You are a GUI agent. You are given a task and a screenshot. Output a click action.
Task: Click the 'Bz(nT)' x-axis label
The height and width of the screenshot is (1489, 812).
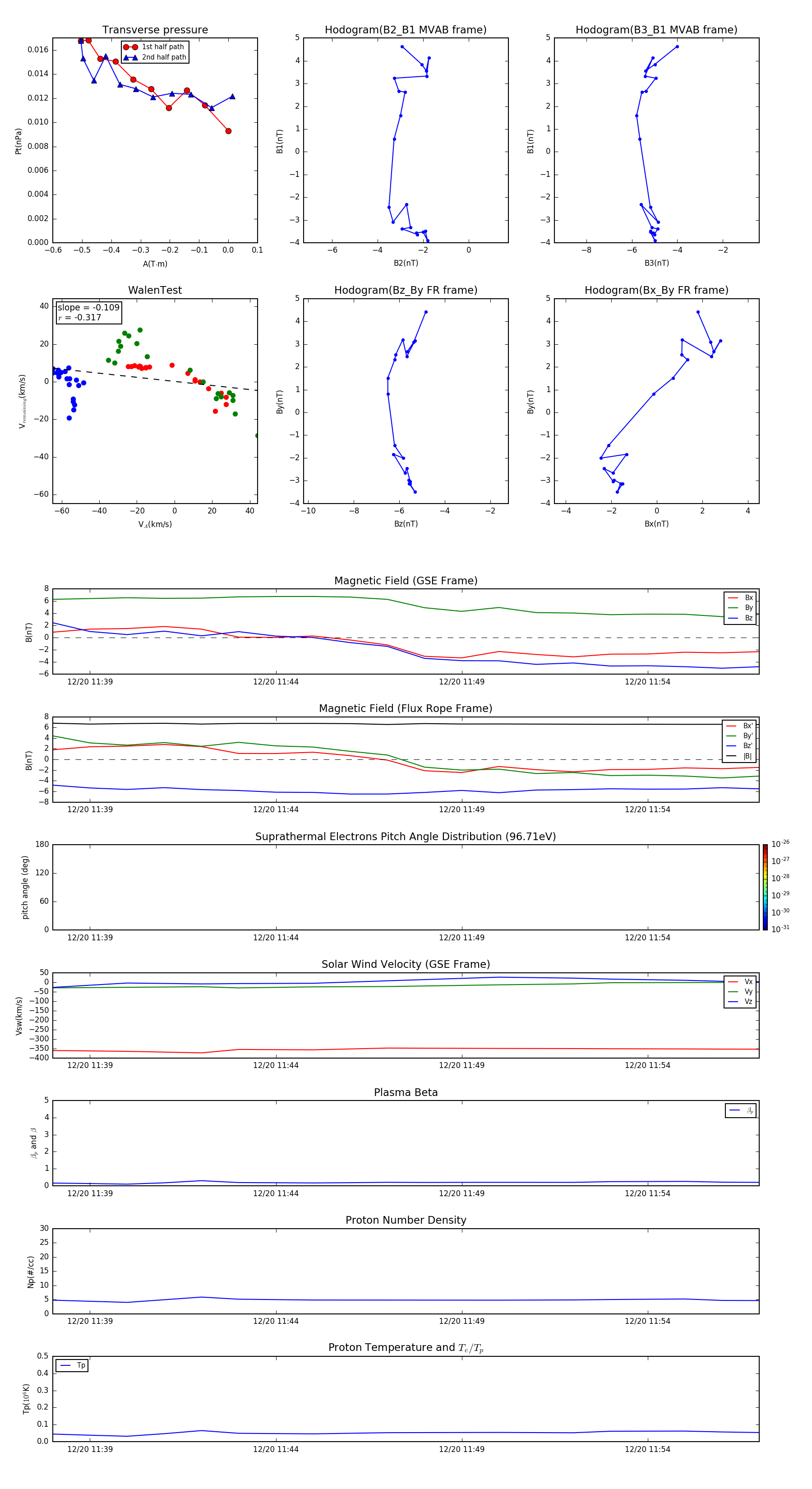point(406,524)
